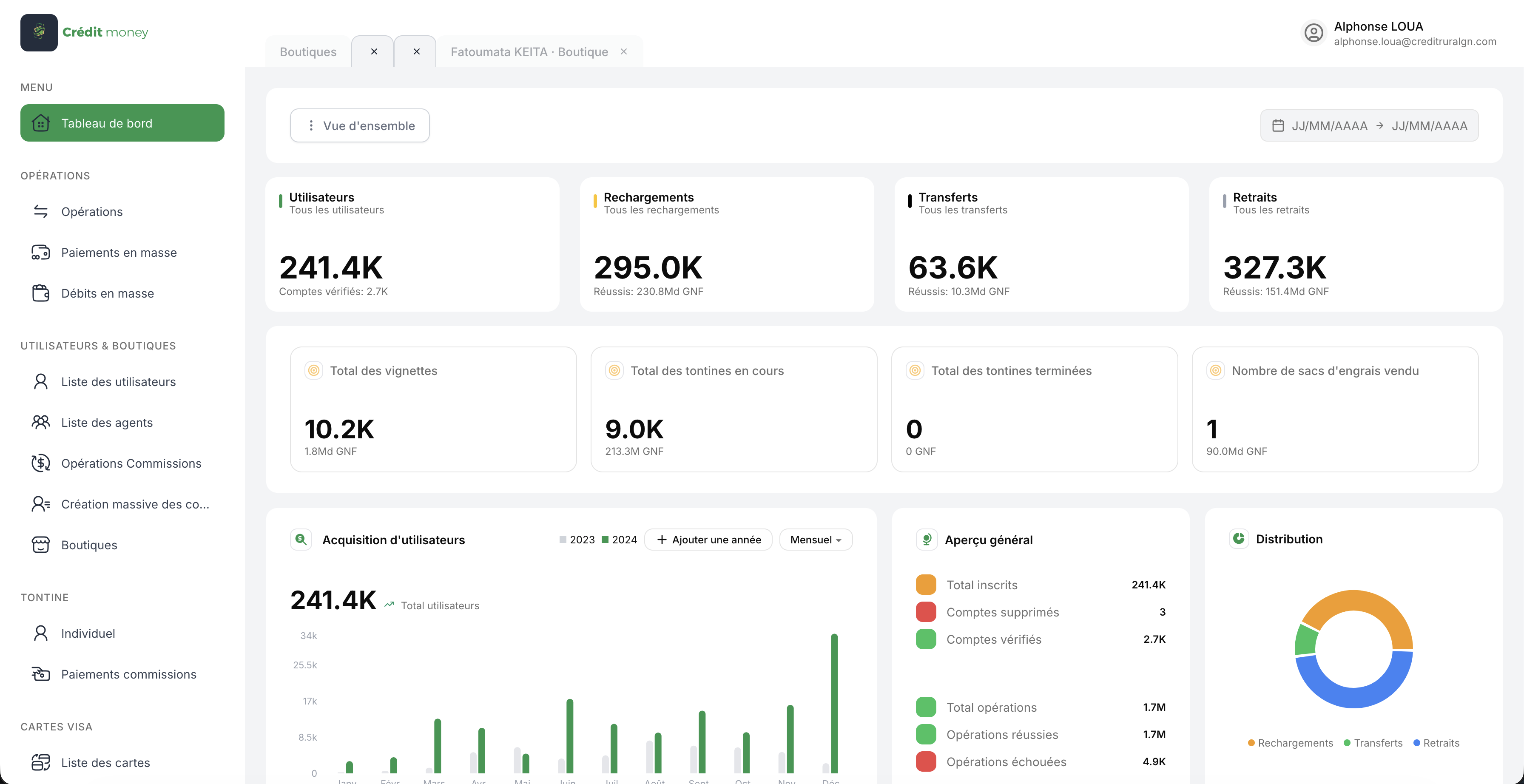Click the Utilisateurs 241.4K stat card
Screen dimensions: 1524x784
[412, 244]
